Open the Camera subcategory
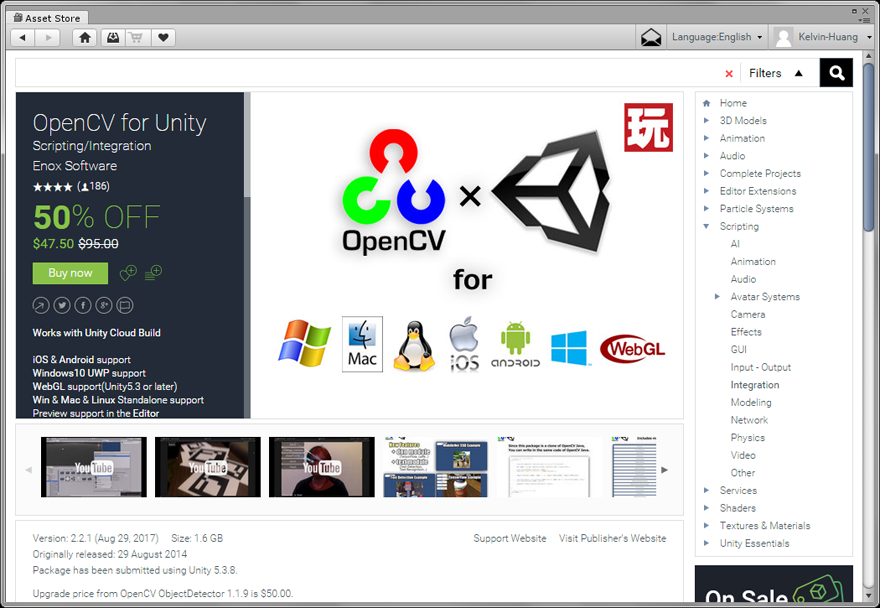 (748, 314)
